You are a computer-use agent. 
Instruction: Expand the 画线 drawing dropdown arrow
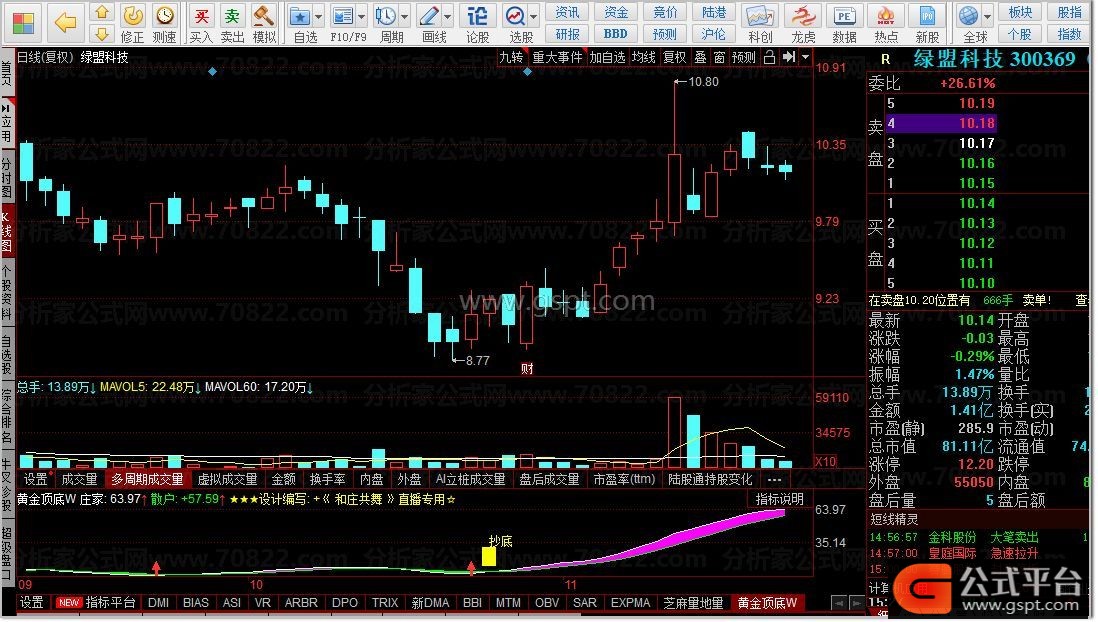click(447, 16)
